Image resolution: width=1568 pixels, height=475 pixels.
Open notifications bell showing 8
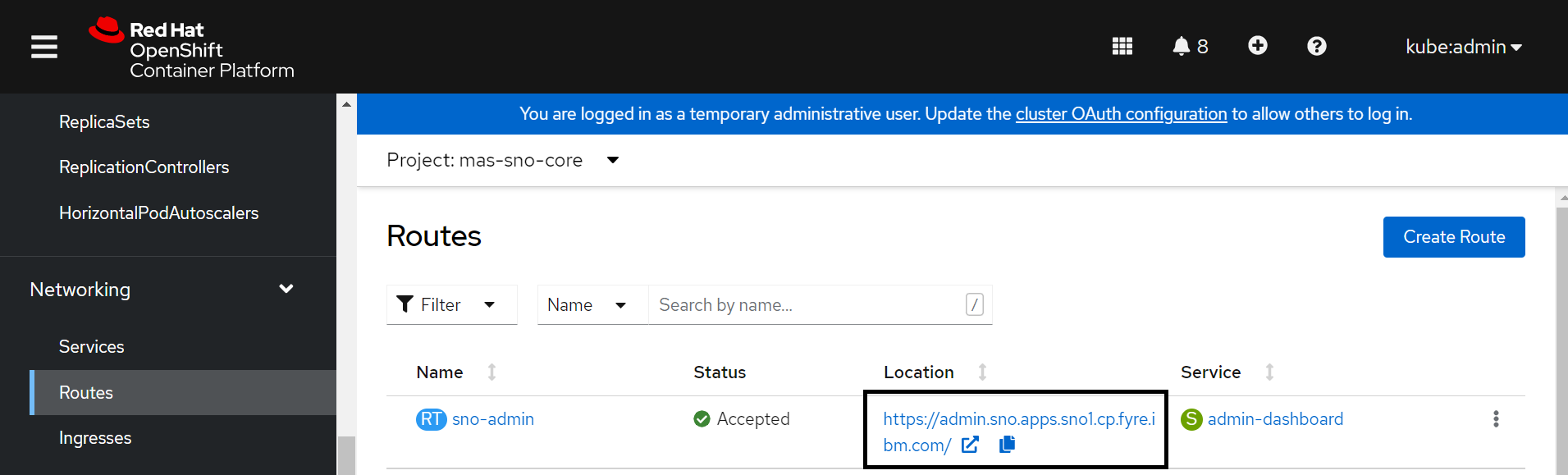pyautogui.click(x=1190, y=47)
